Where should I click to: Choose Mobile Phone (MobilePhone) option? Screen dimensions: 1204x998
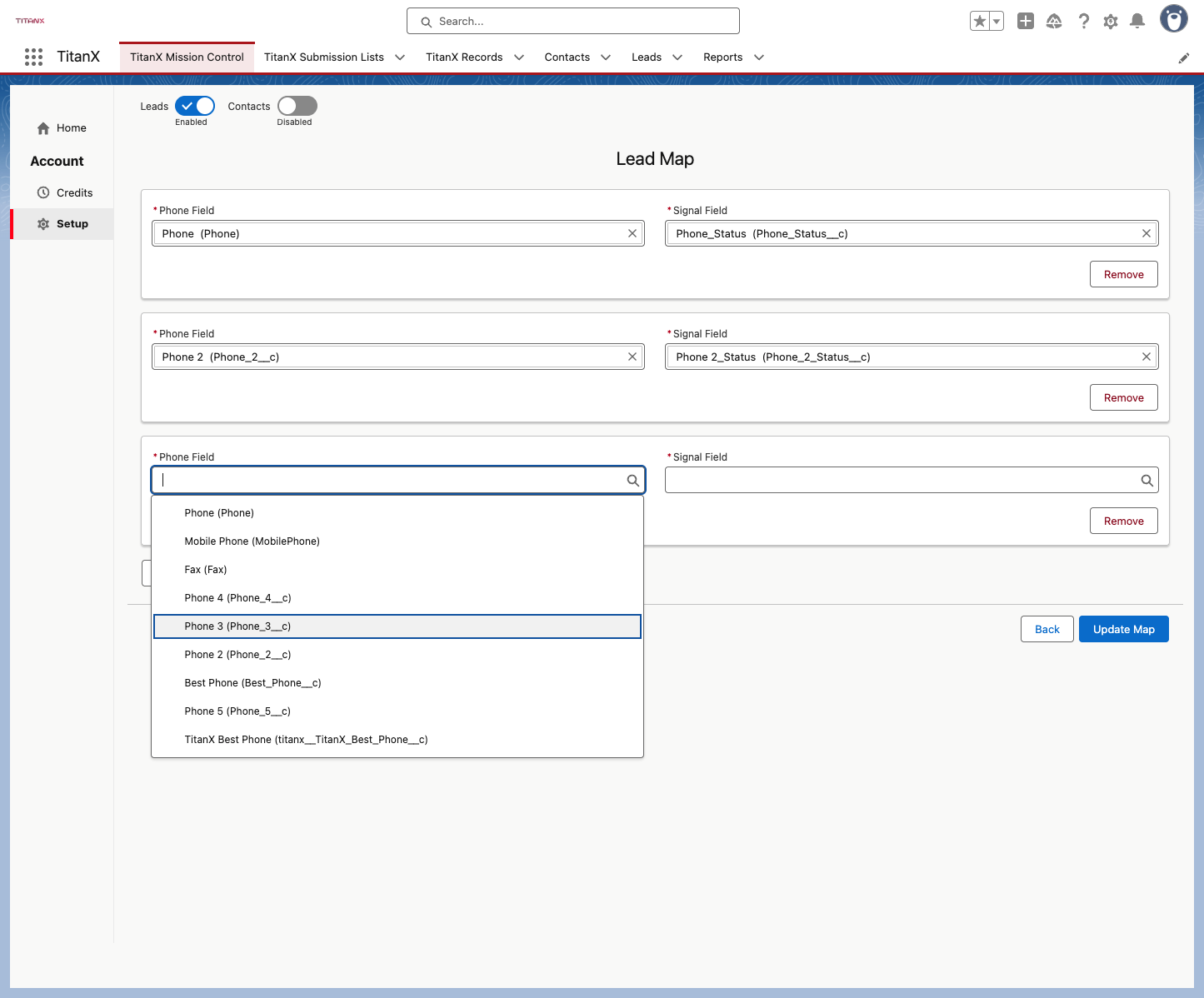pyautogui.click(x=397, y=541)
